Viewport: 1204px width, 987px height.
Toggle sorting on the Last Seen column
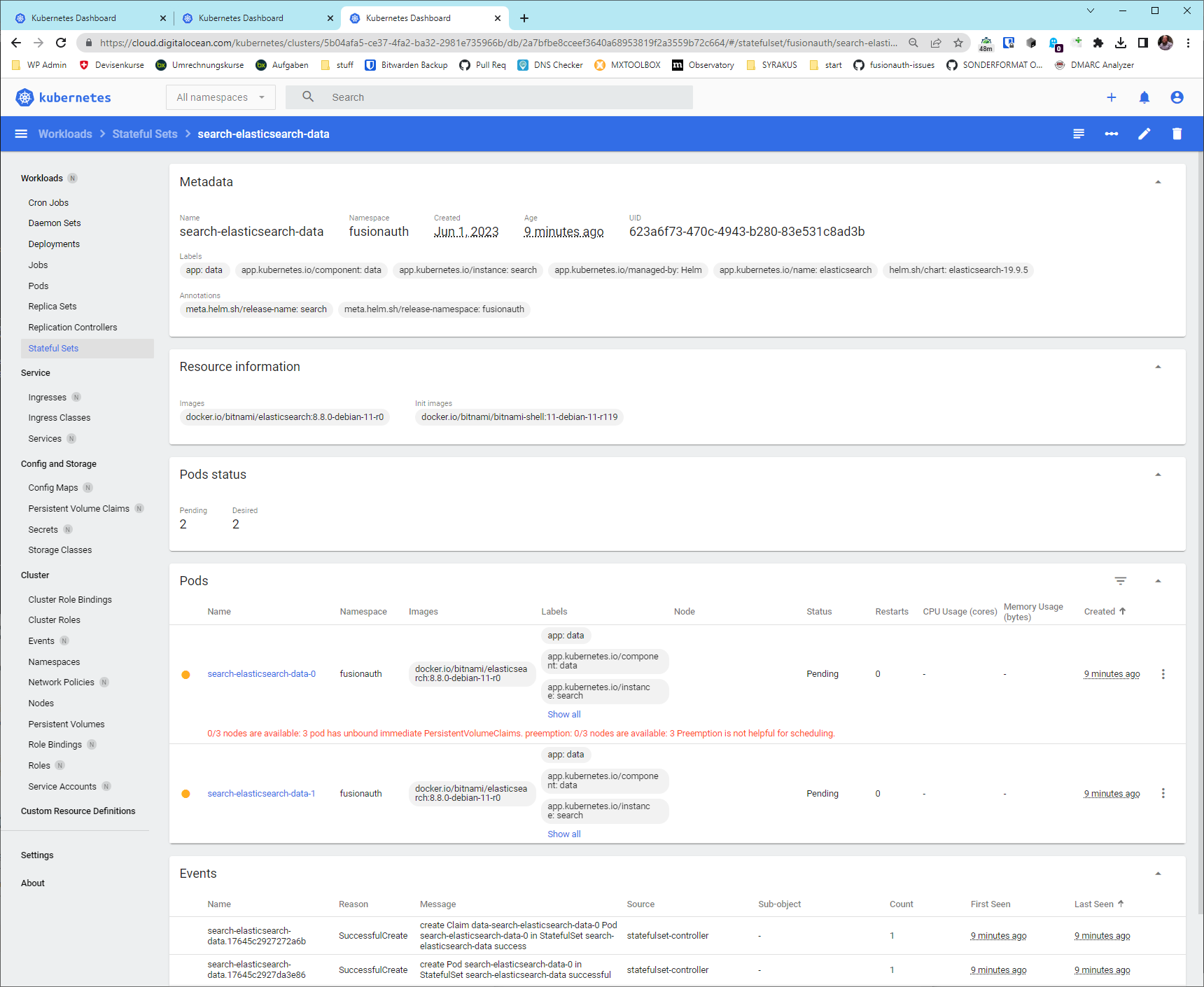(x=1098, y=904)
